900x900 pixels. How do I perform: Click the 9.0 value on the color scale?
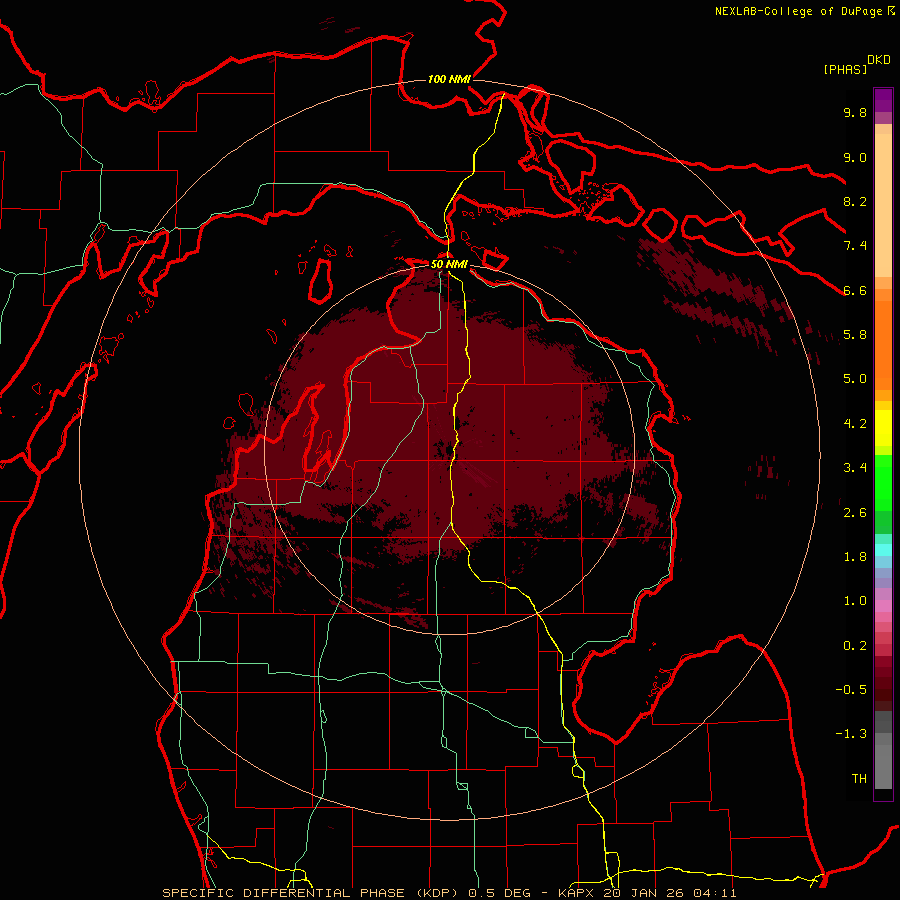tap(855, 158)
